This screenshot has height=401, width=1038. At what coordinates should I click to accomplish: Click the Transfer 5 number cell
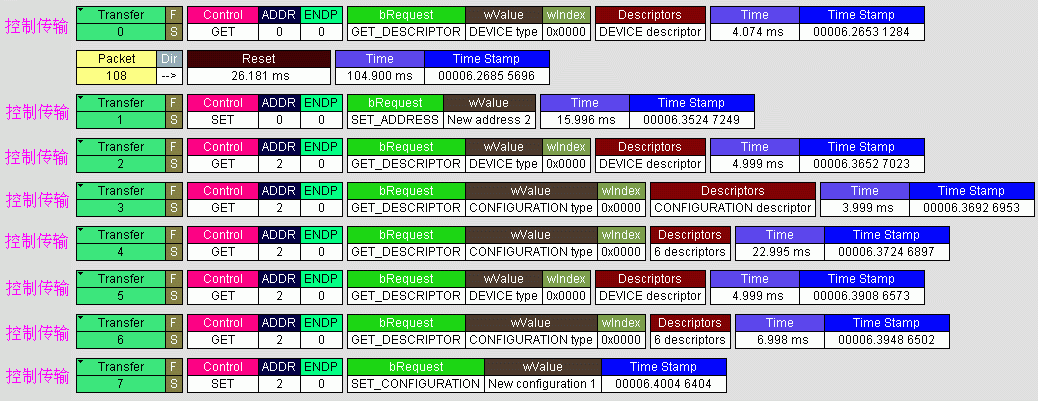click(x=120, y=296)
